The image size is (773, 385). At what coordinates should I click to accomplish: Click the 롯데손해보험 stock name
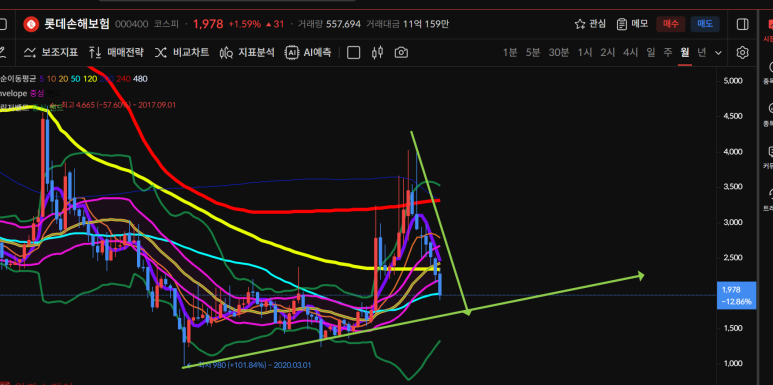click(x=77, y=24)
